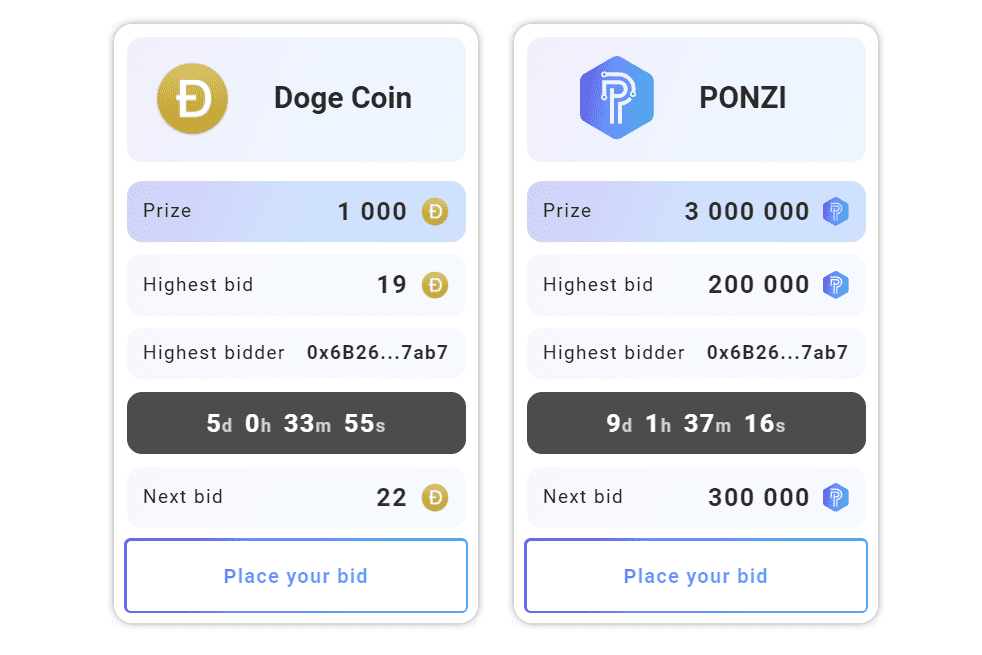Click the PONZI countdown showing 9d 1h
Viewport: 982px width, 655px height.
click(x=695, y=423)
